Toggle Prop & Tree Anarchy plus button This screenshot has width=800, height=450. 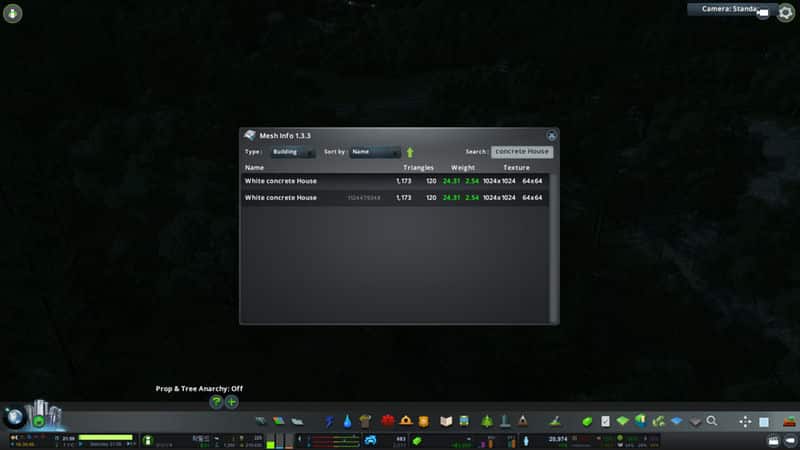[x=231, y=402]
